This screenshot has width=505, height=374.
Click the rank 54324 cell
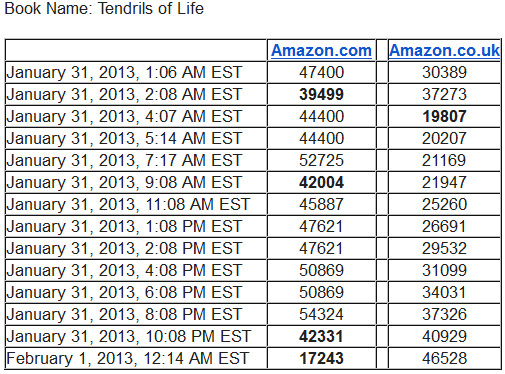point(321,314)
